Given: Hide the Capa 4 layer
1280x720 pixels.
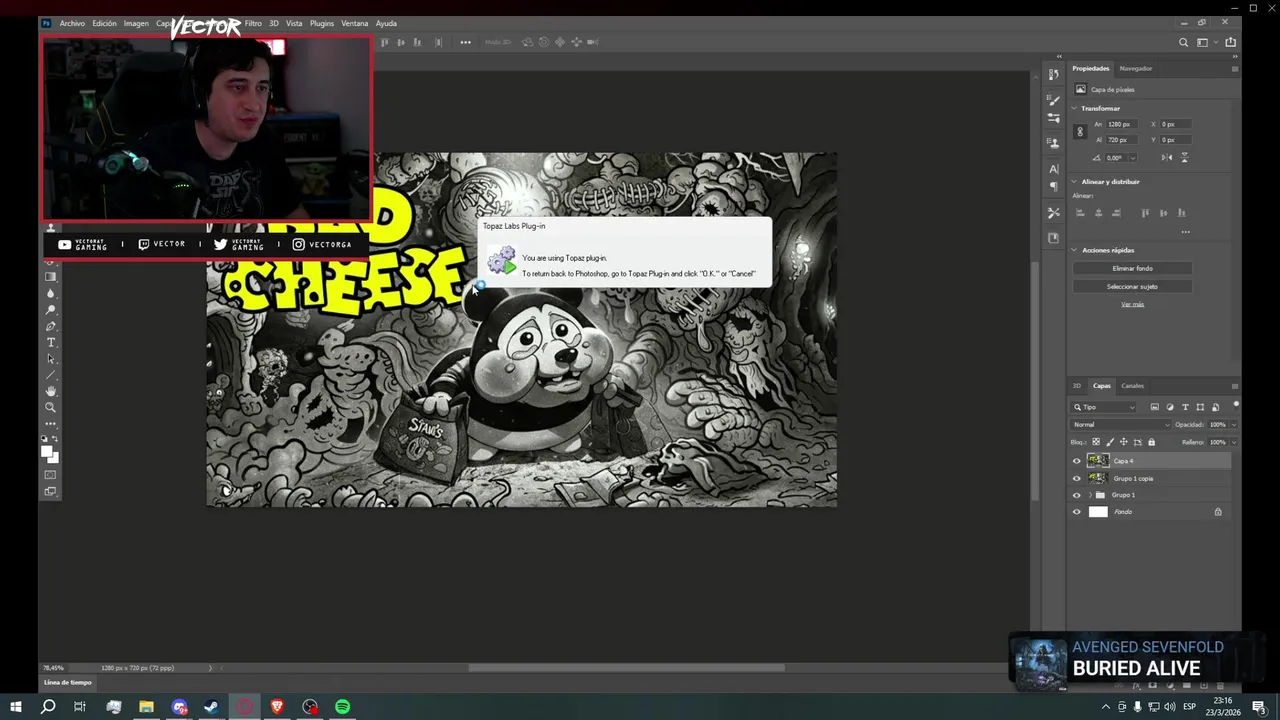Looking at the screenshot, I should [1077, 461].
